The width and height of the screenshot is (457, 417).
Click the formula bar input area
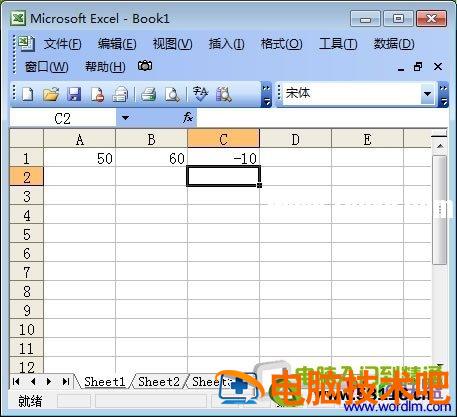coord(322,118)
